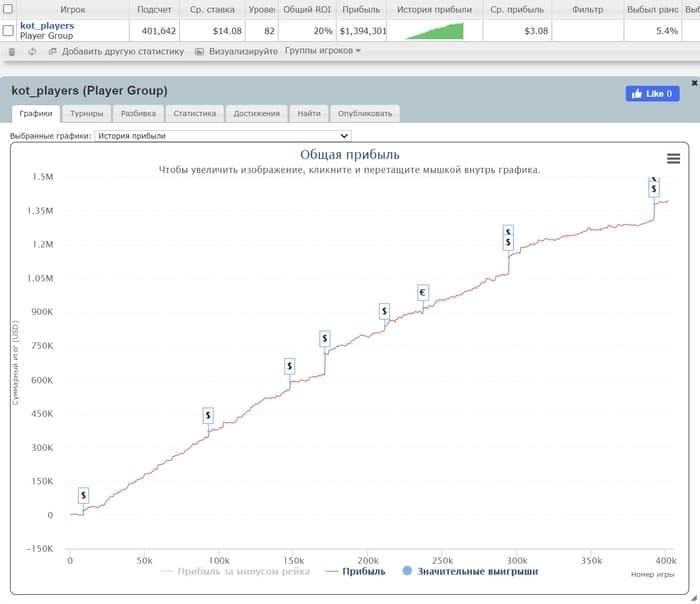Tick the checkbox for kot_players row
The image size is (700, 604).
click(x=8, y=30)
